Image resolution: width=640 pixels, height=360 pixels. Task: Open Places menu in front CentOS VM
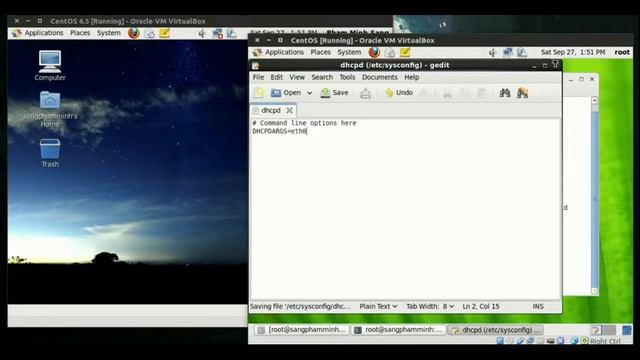tap(320, 52)
